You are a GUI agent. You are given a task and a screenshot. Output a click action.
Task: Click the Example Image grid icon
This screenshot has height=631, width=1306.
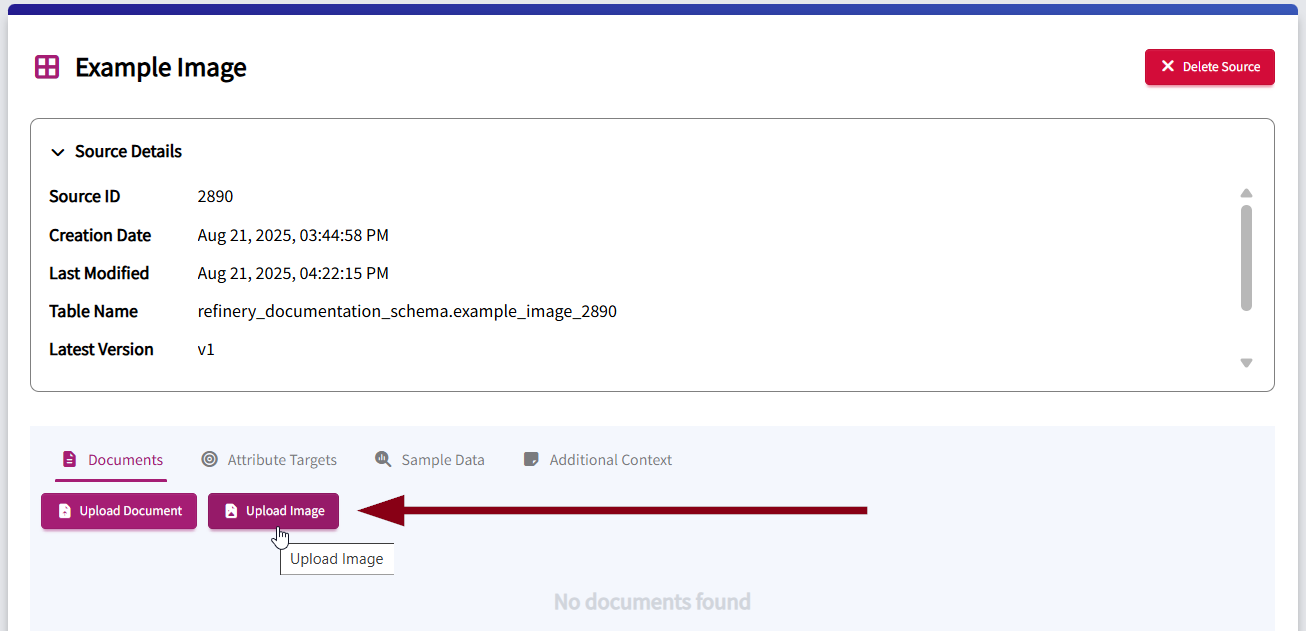tap(47, 67)
